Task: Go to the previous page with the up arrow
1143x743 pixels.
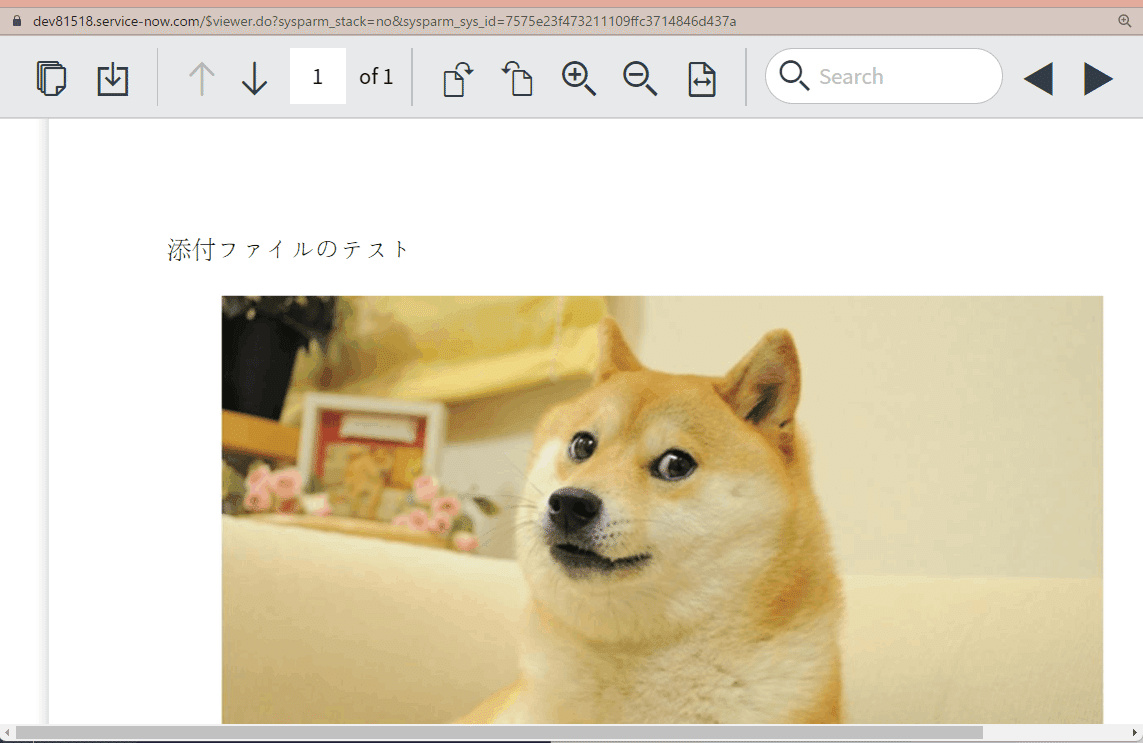Action: pyautogui.click(x=201, y=78)
